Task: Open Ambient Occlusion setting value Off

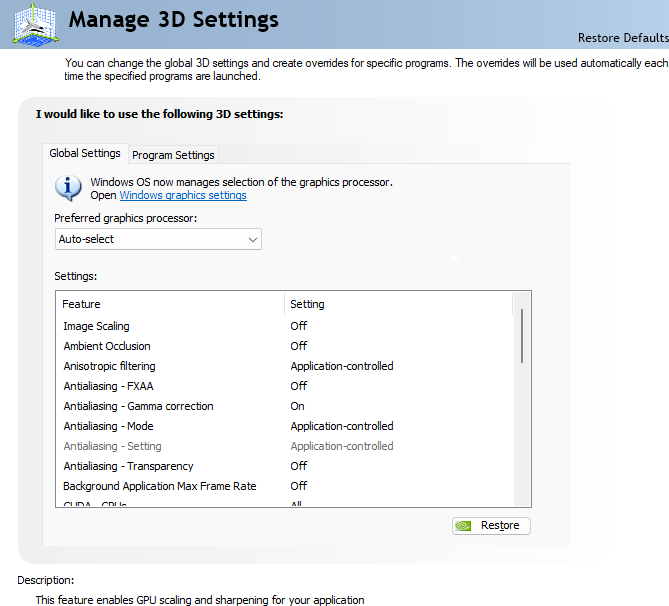Action: [x=299, y=346]
